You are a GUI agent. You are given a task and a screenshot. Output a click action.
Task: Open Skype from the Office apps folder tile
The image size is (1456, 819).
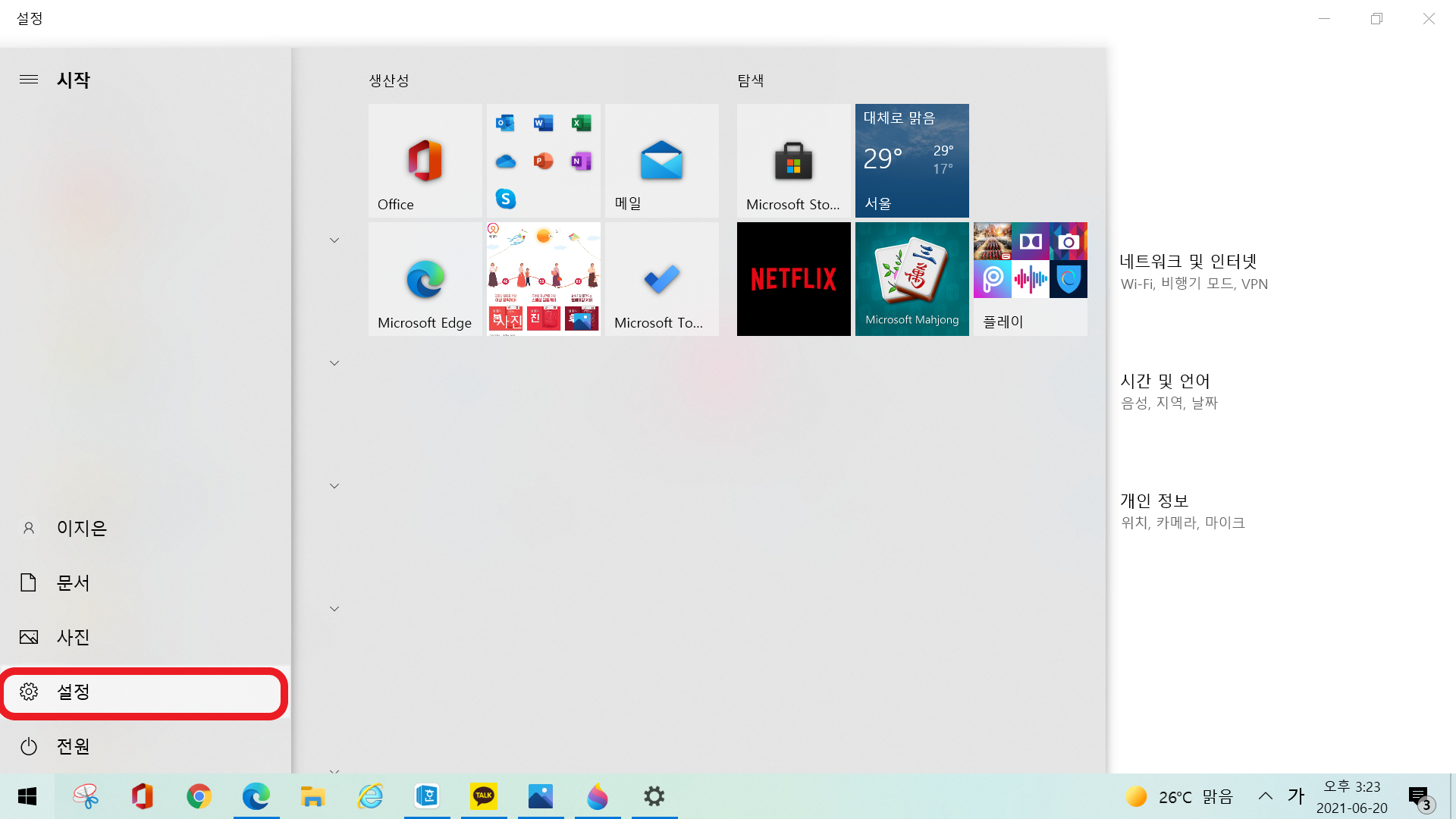[x=506, y=199]
